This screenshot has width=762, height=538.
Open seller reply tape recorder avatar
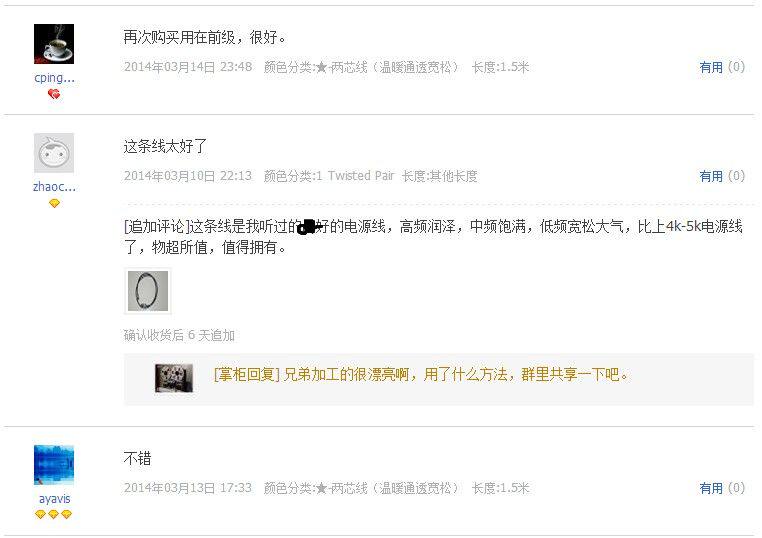tap(174, 378)
